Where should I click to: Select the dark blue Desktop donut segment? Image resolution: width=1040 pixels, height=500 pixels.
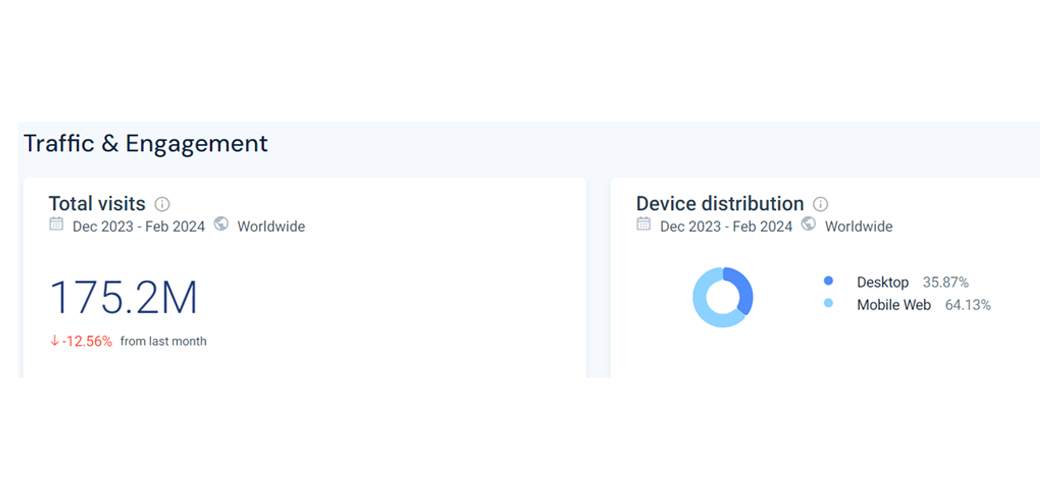pos(744,289)
